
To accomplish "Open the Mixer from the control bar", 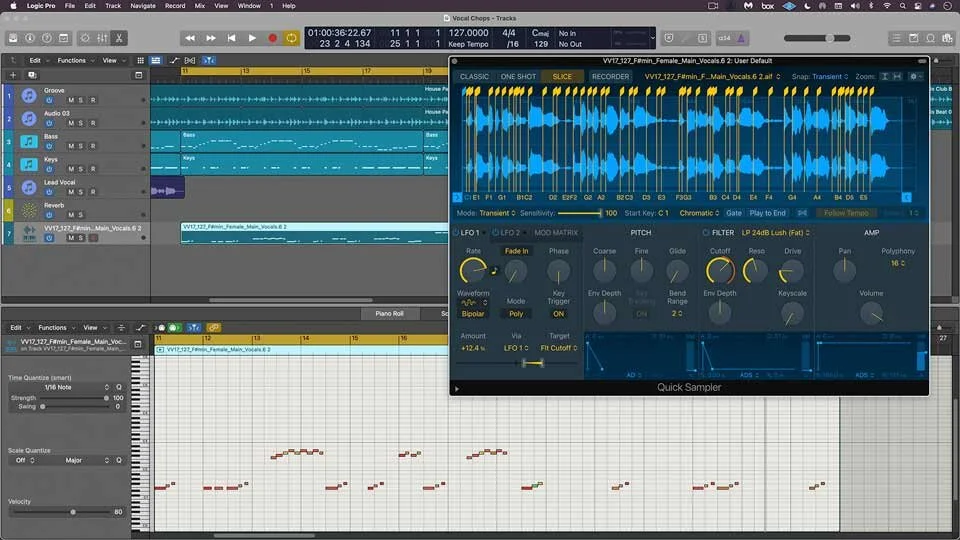I will click(x=102, y=38).
